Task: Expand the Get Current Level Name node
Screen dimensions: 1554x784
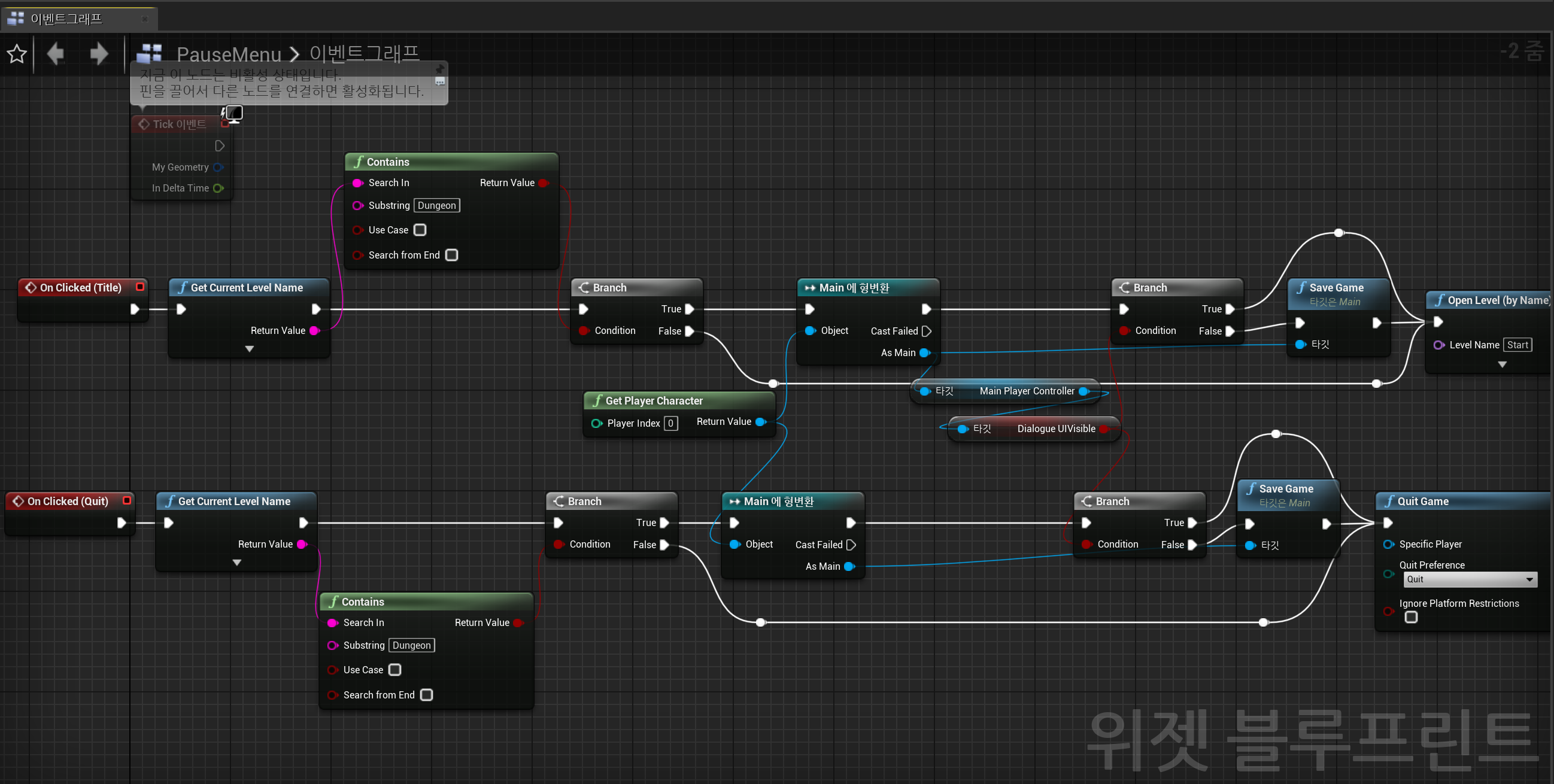Action: click(x=249, y=348)
